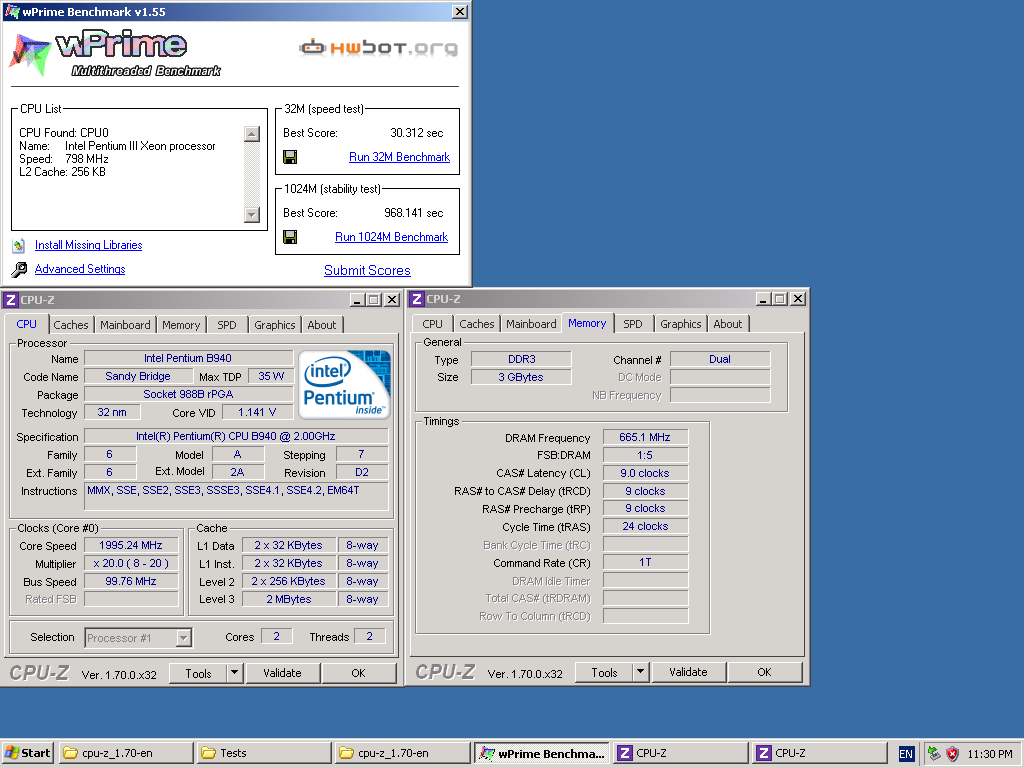Click the floppy disk save icon for the 32M score
The width and height of the screenshot is (1024, 768).
[290, 157]
